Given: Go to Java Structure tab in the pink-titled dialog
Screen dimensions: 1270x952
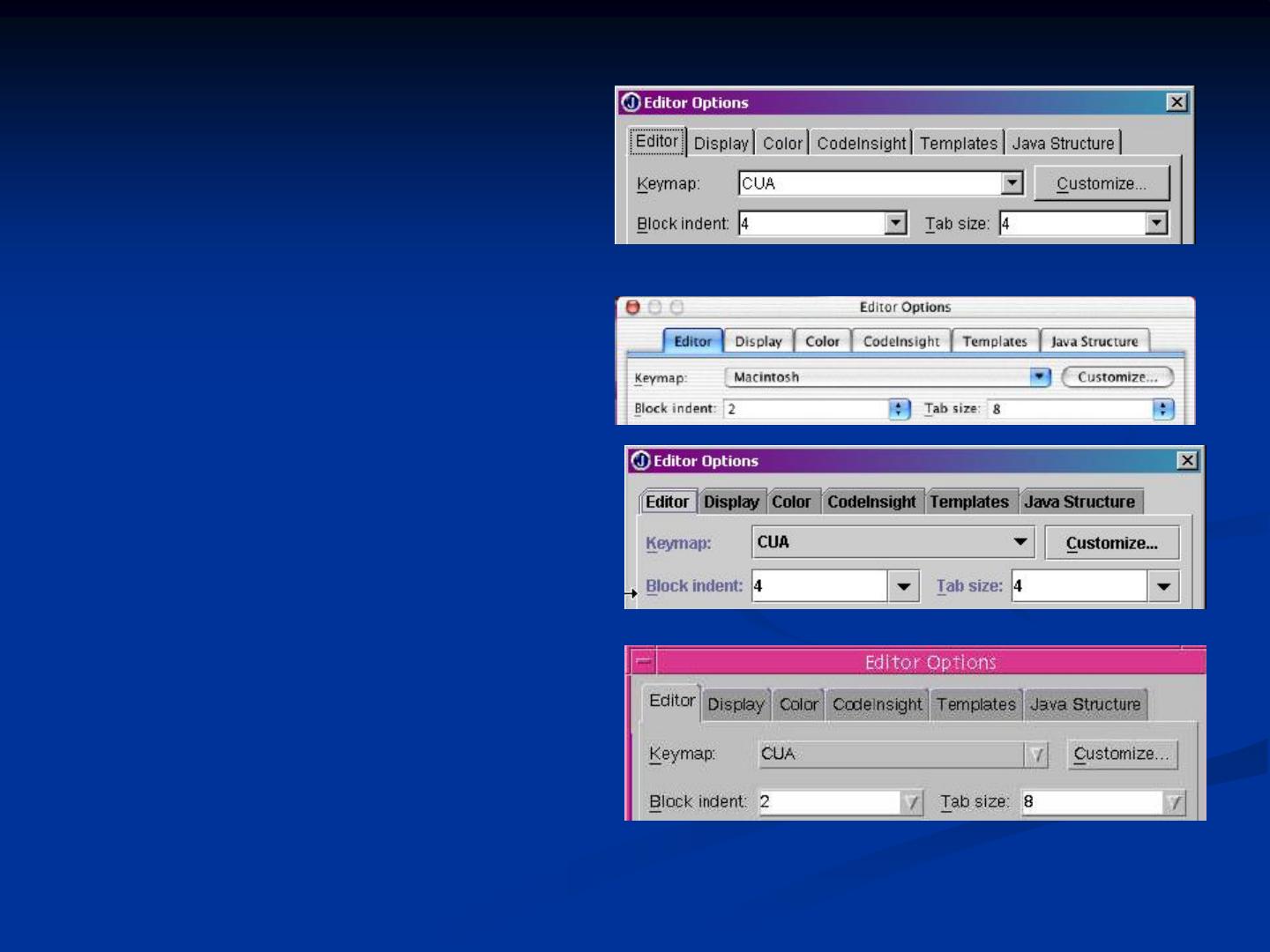Looking at the screenshot, I should 1086,704.
